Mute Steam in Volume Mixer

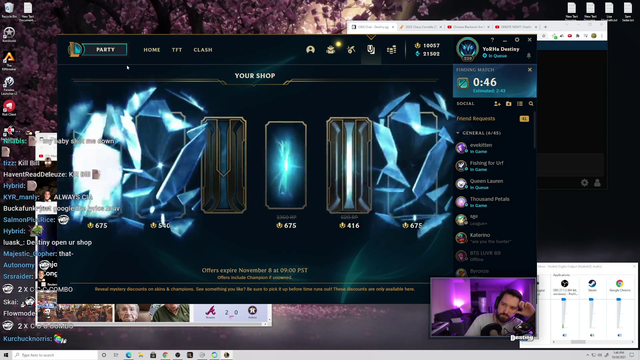tap(592, 335)
